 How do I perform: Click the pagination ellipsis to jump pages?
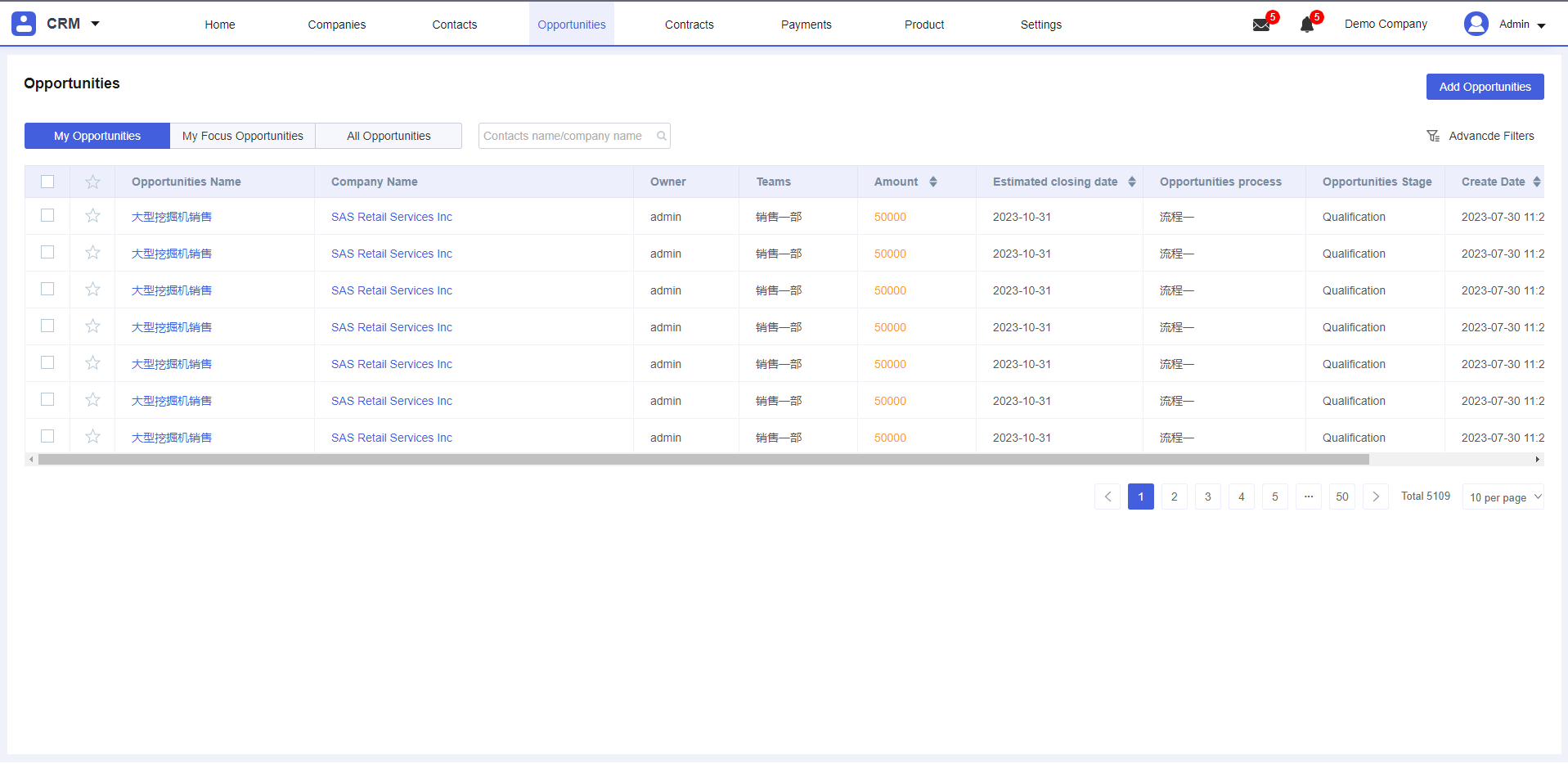tap(1309, 497)
